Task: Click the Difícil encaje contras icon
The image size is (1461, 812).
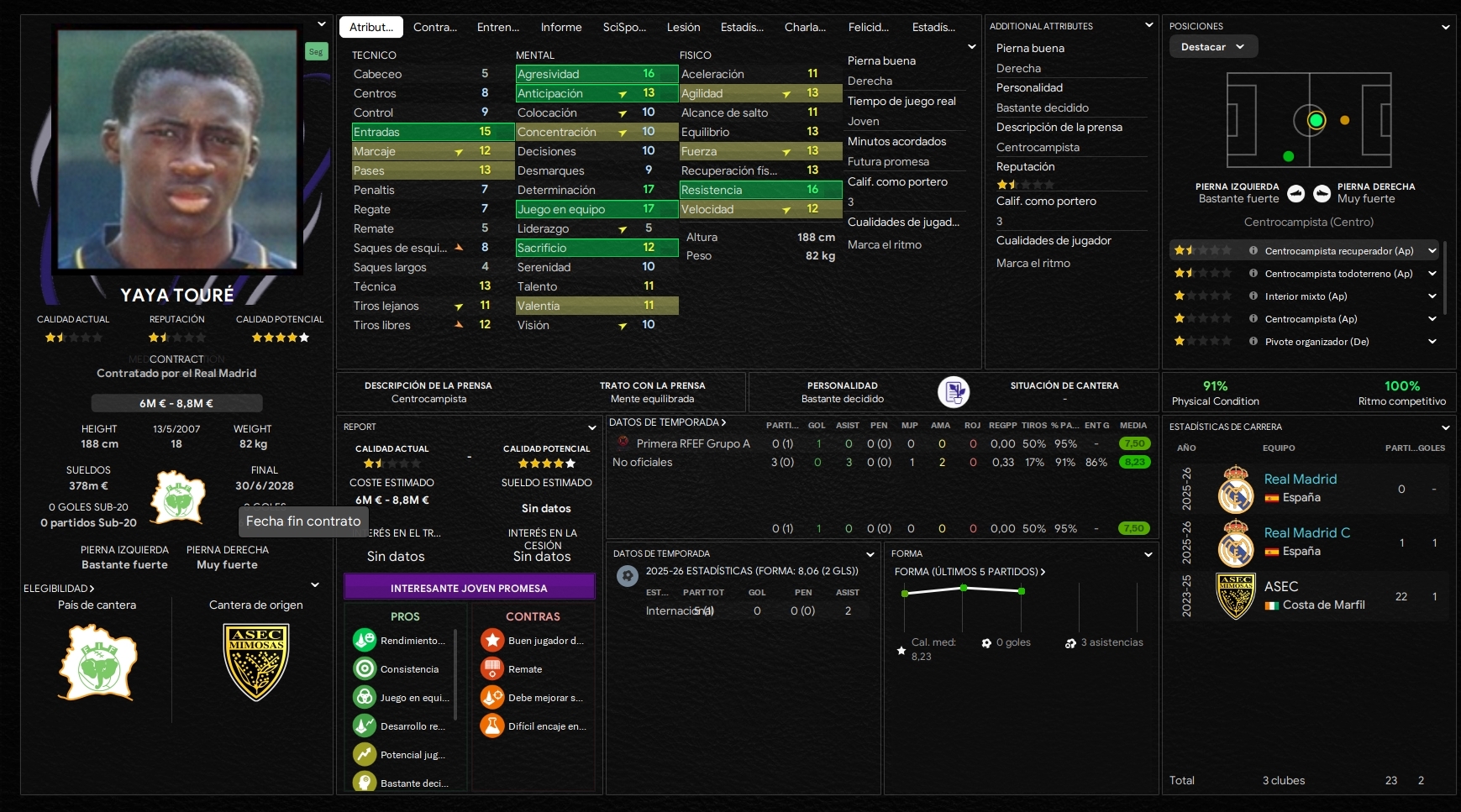Action: pos(492,726)
